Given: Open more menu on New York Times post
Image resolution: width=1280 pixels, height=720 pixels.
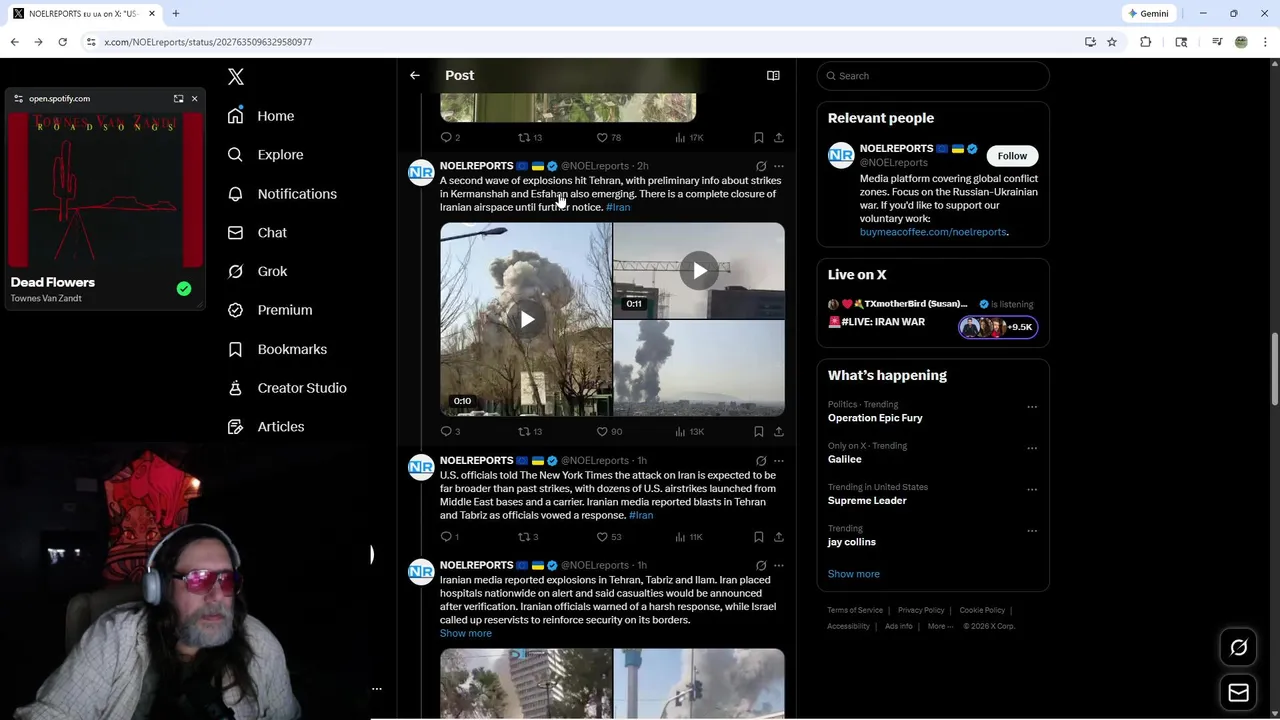Looking at the screenshot, I should tap(779, 461).
